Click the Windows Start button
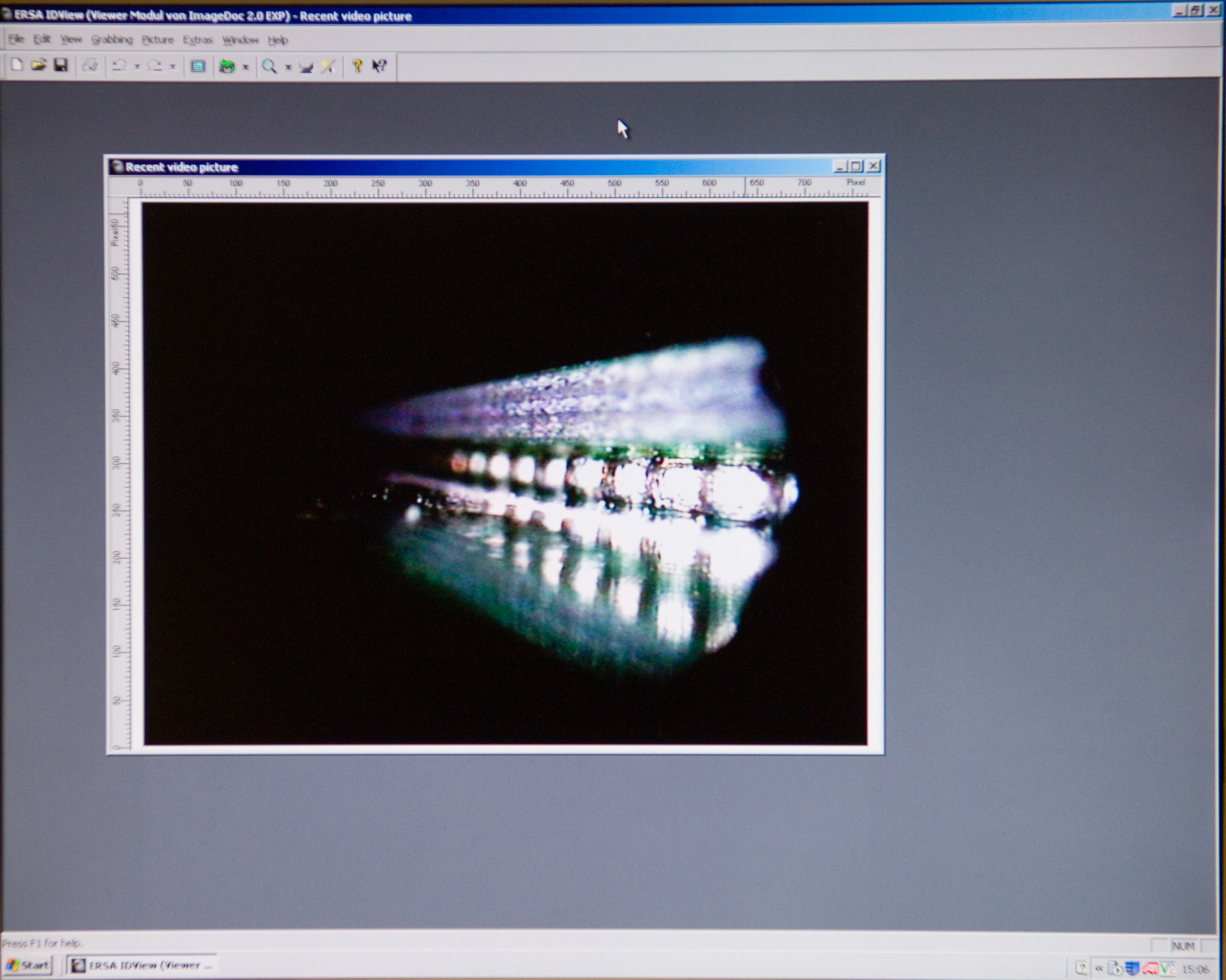Viewport: 1226px width, 980px height. tap(27, 965)
